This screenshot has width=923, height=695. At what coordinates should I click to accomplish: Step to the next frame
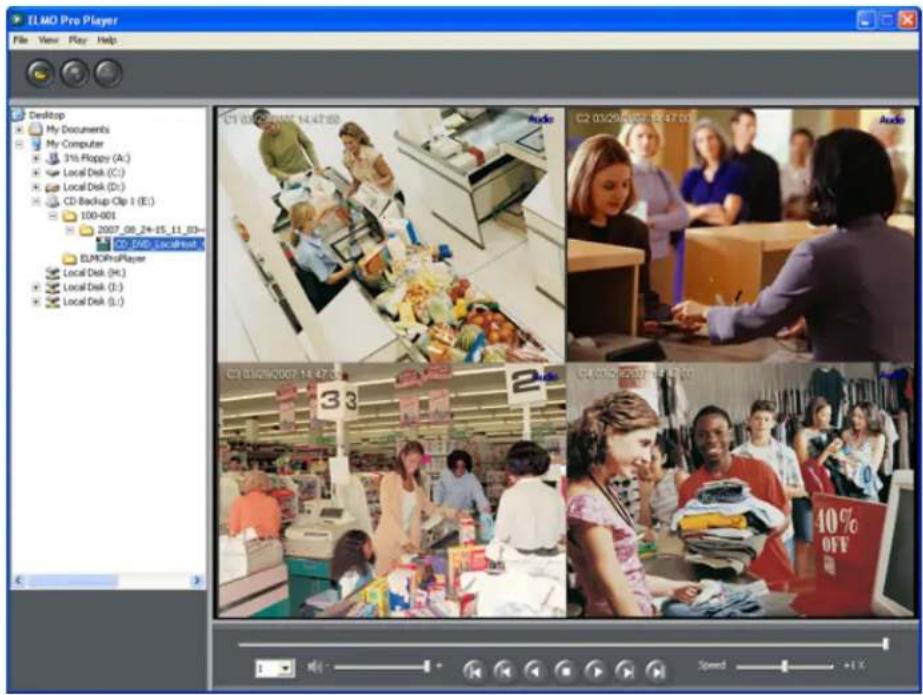coord(626,670)
